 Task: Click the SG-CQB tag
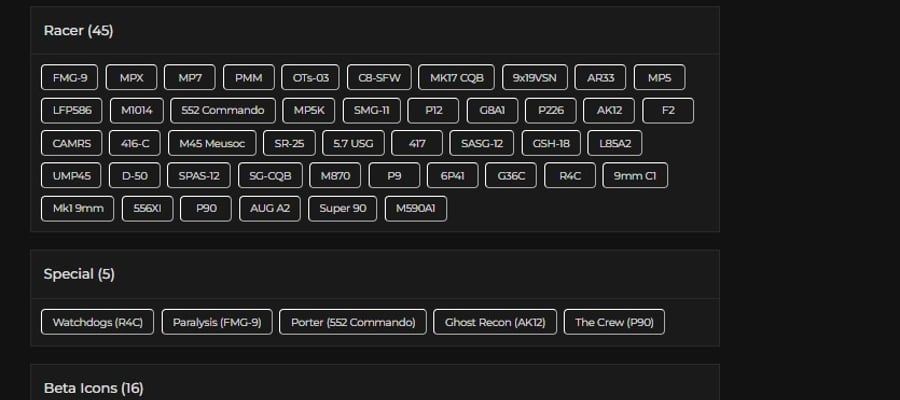(x=270, y=176)
